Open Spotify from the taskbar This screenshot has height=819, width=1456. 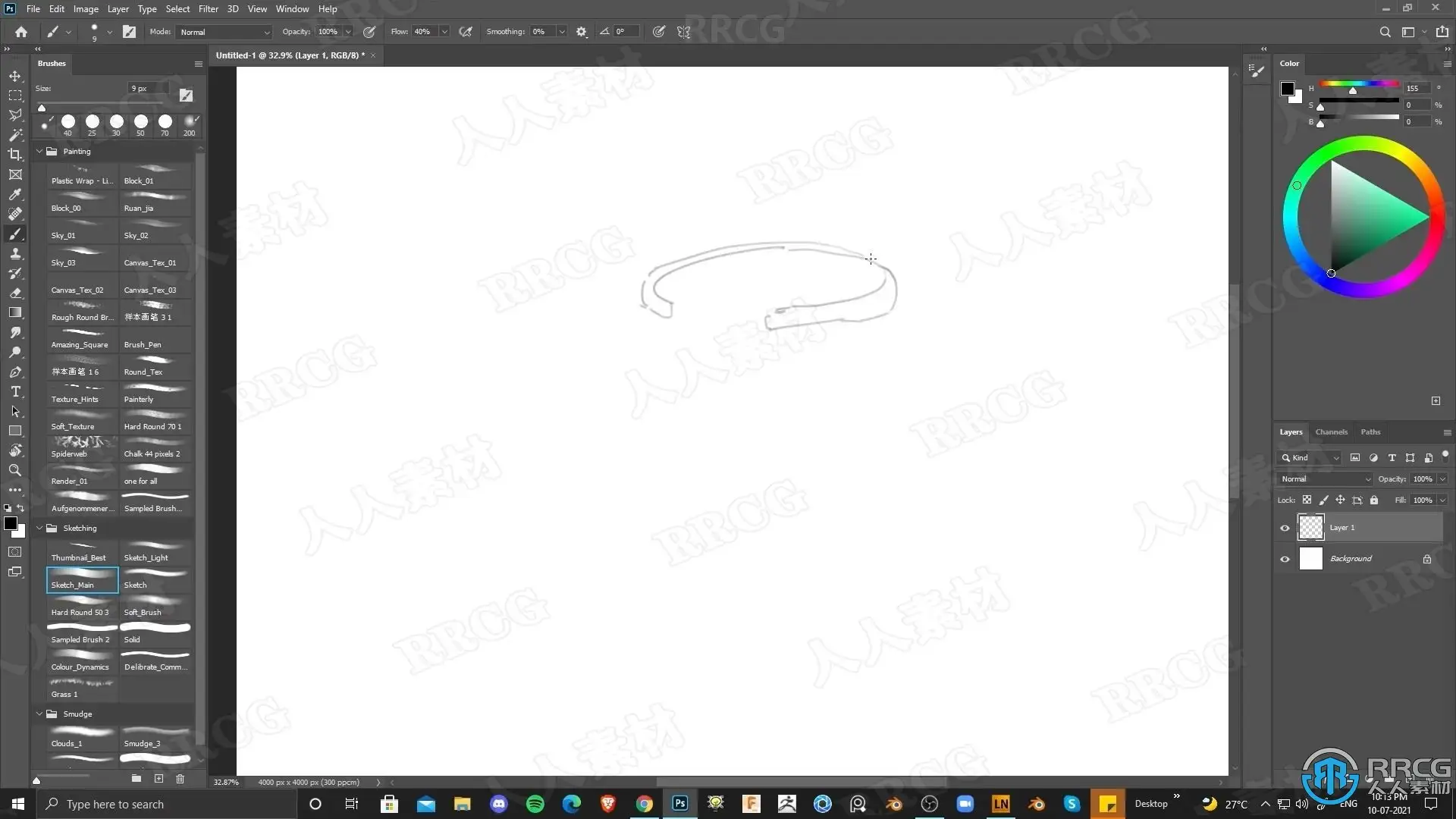coord(535,804)
